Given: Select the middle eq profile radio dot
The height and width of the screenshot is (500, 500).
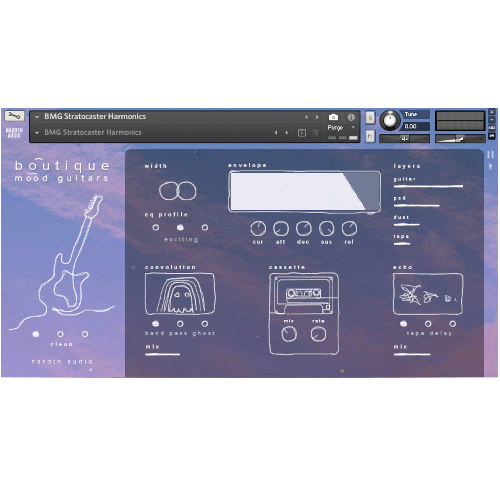Looking at the screenshot, I should 180,228.
